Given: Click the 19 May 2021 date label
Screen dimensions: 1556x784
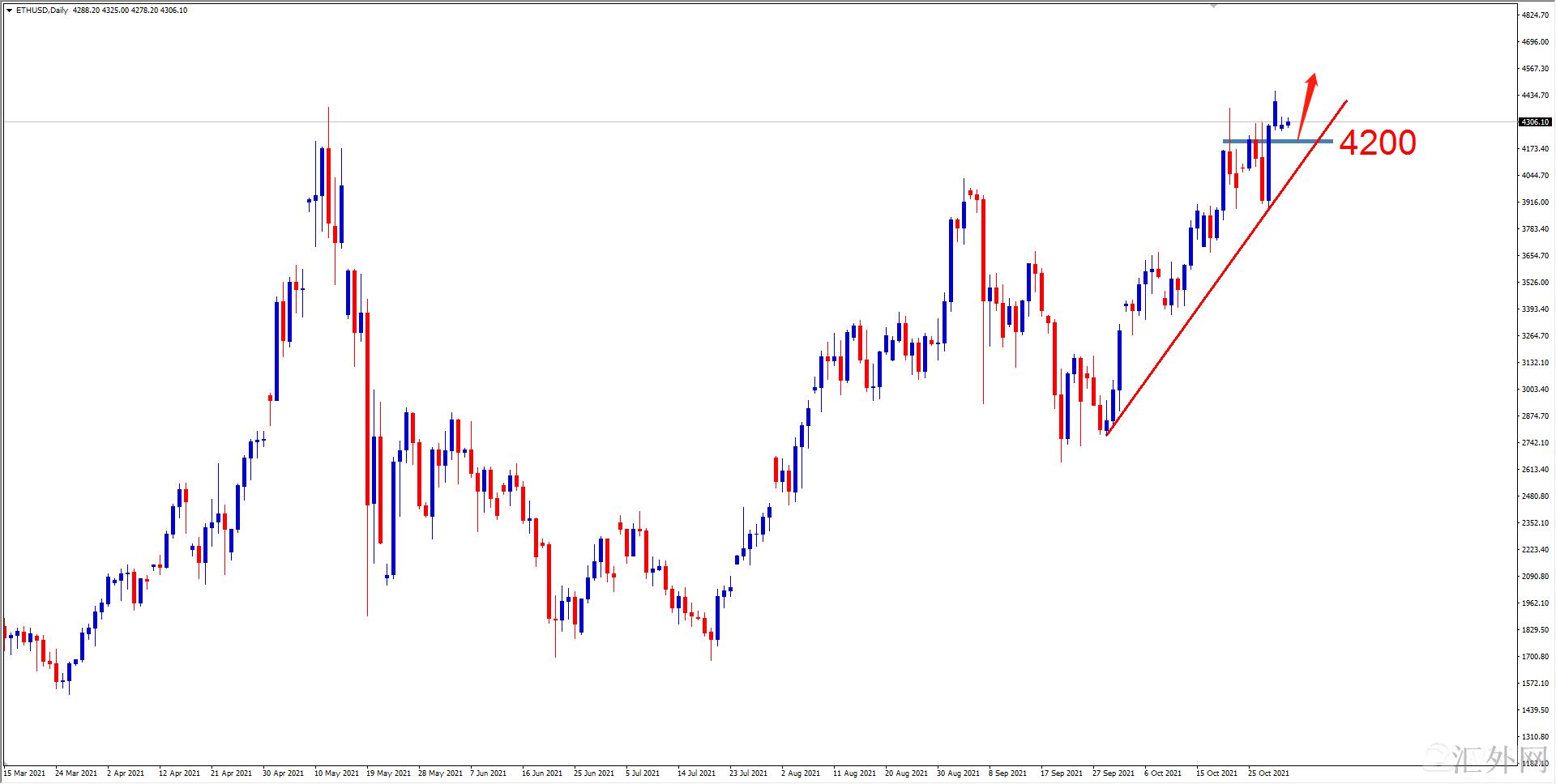Looking at the screenshot, I should pyautogui.click(x=388, y=773).
